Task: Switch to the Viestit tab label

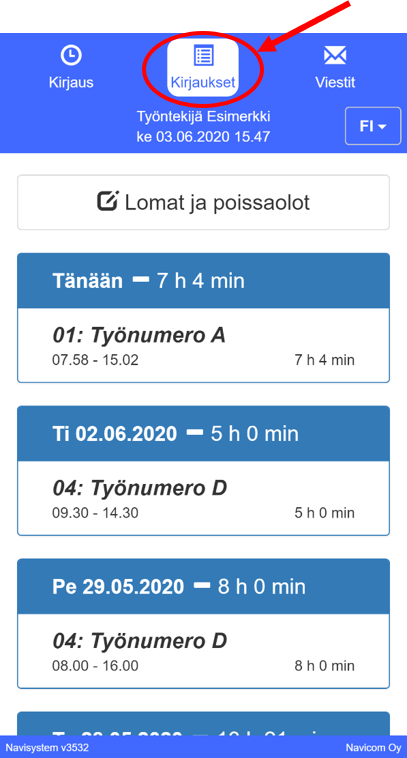Action: (x=335, y=82)
